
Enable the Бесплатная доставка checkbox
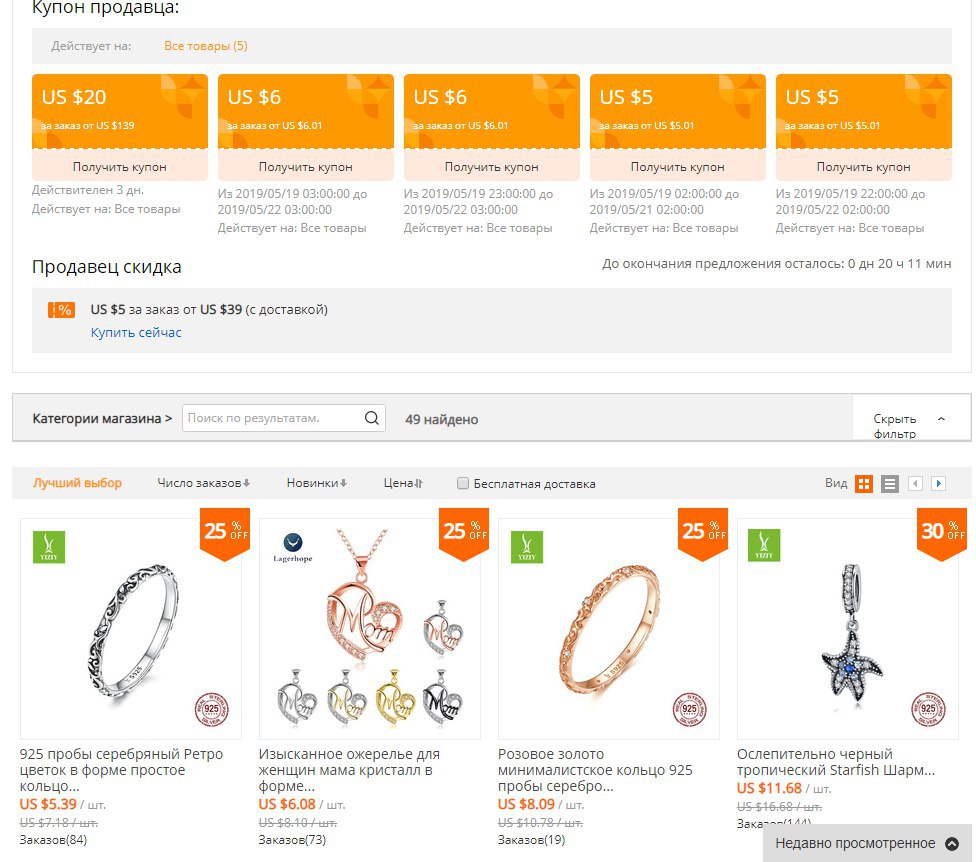coord(462,484)
